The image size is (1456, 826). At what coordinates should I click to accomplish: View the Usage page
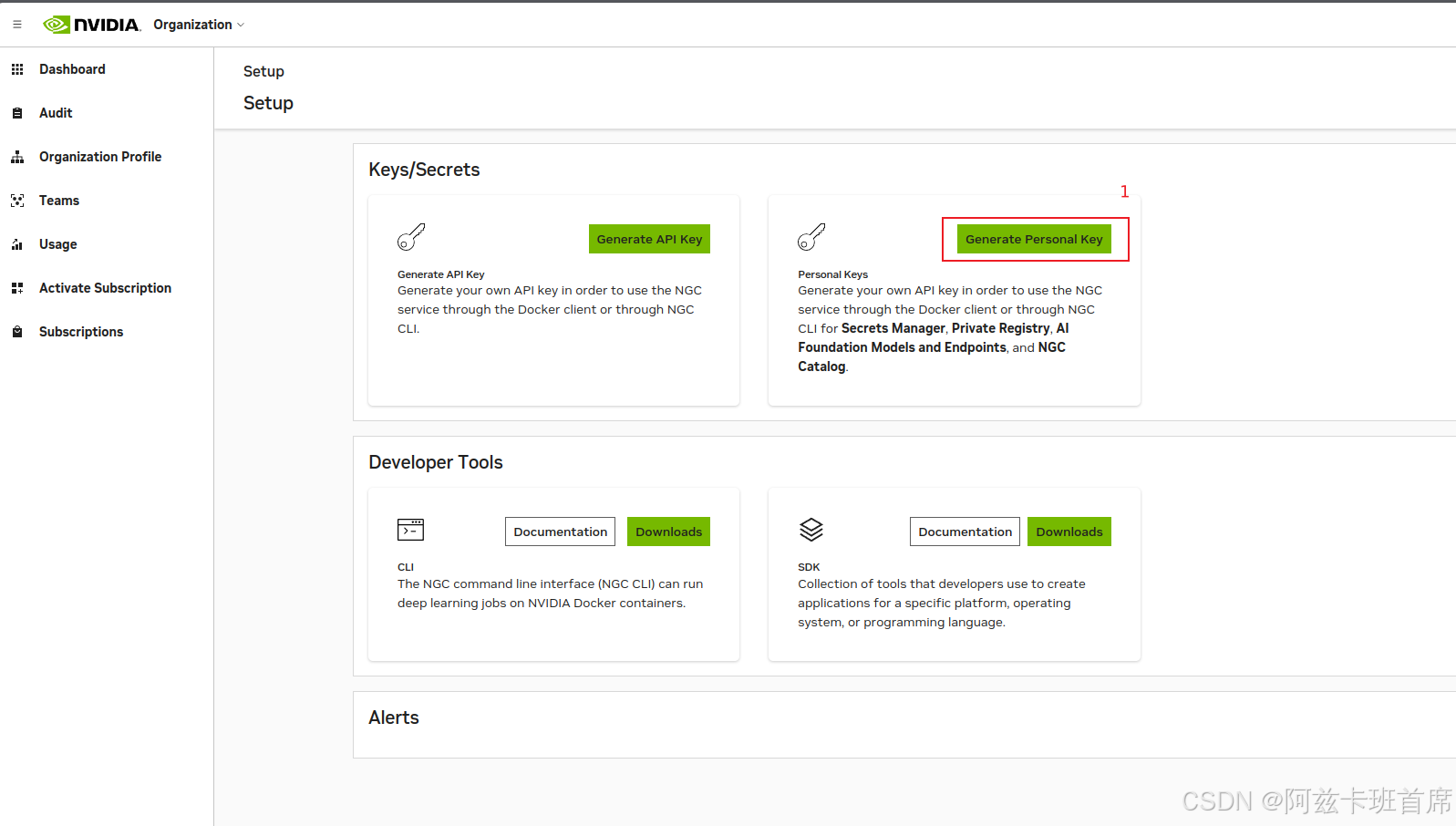click(x=58, y=244)
